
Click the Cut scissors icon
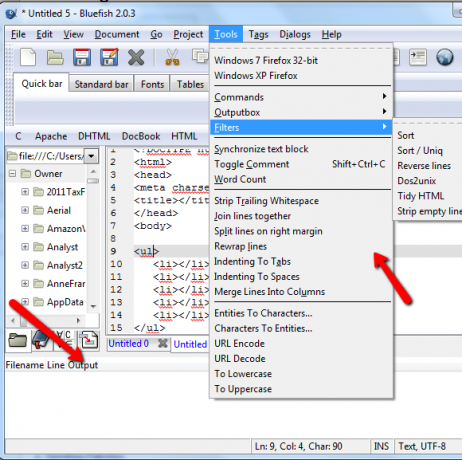[x=172, y=57]
